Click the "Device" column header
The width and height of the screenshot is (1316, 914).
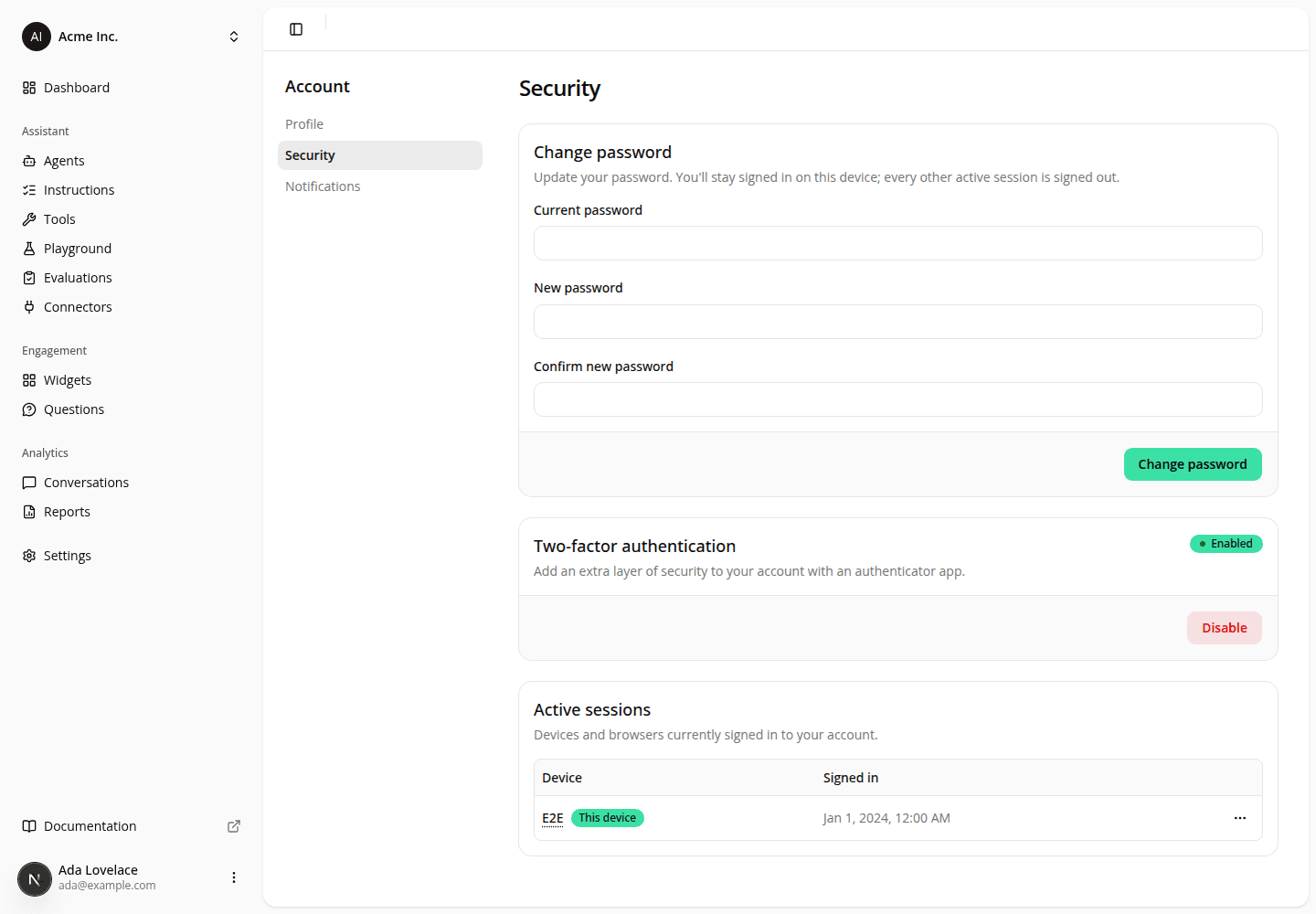562,778
